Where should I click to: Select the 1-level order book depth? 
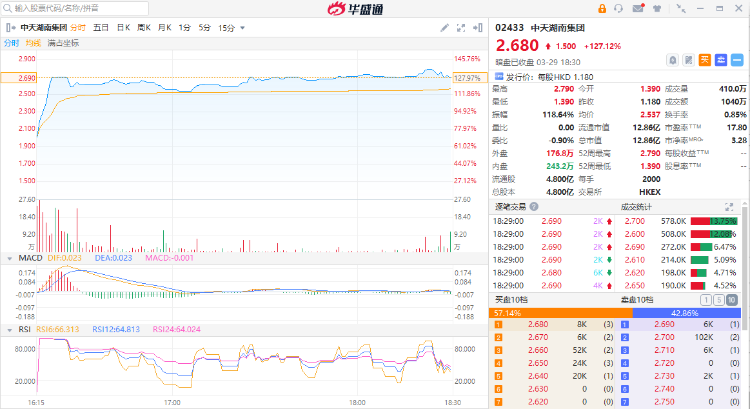(x=706, y=300)
